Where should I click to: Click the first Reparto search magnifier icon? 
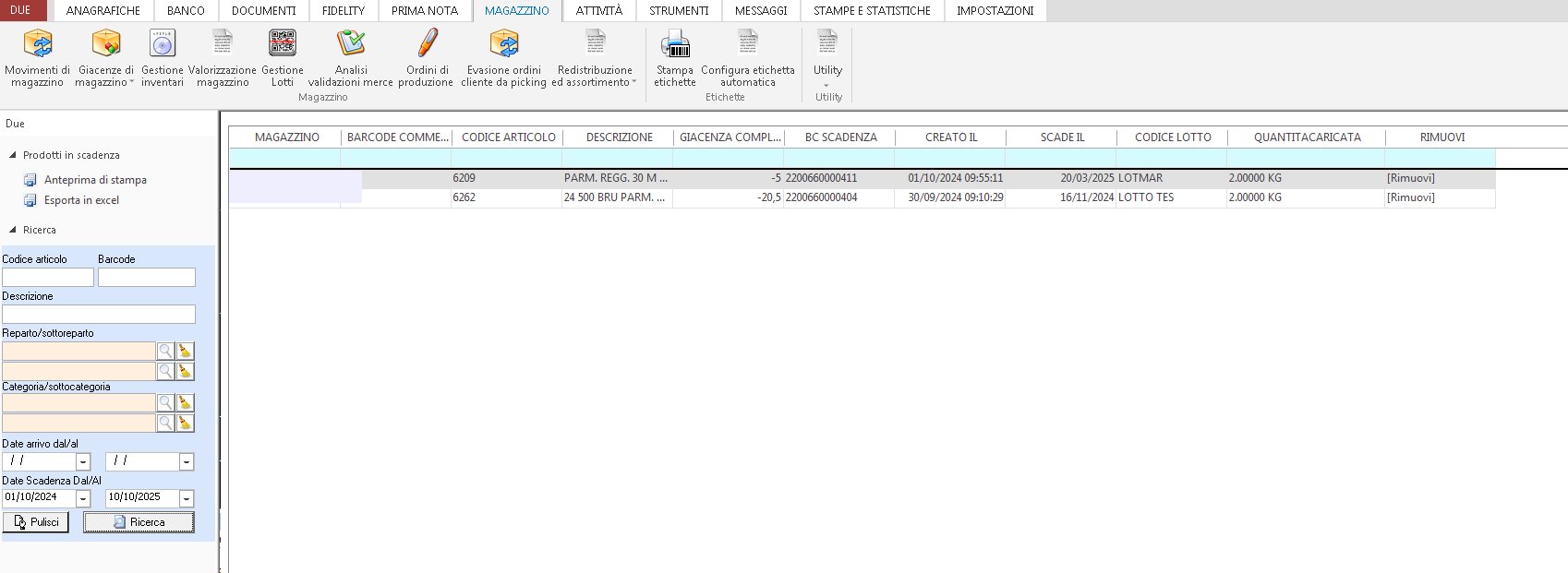pyautogui.click(x=165, y=351)
